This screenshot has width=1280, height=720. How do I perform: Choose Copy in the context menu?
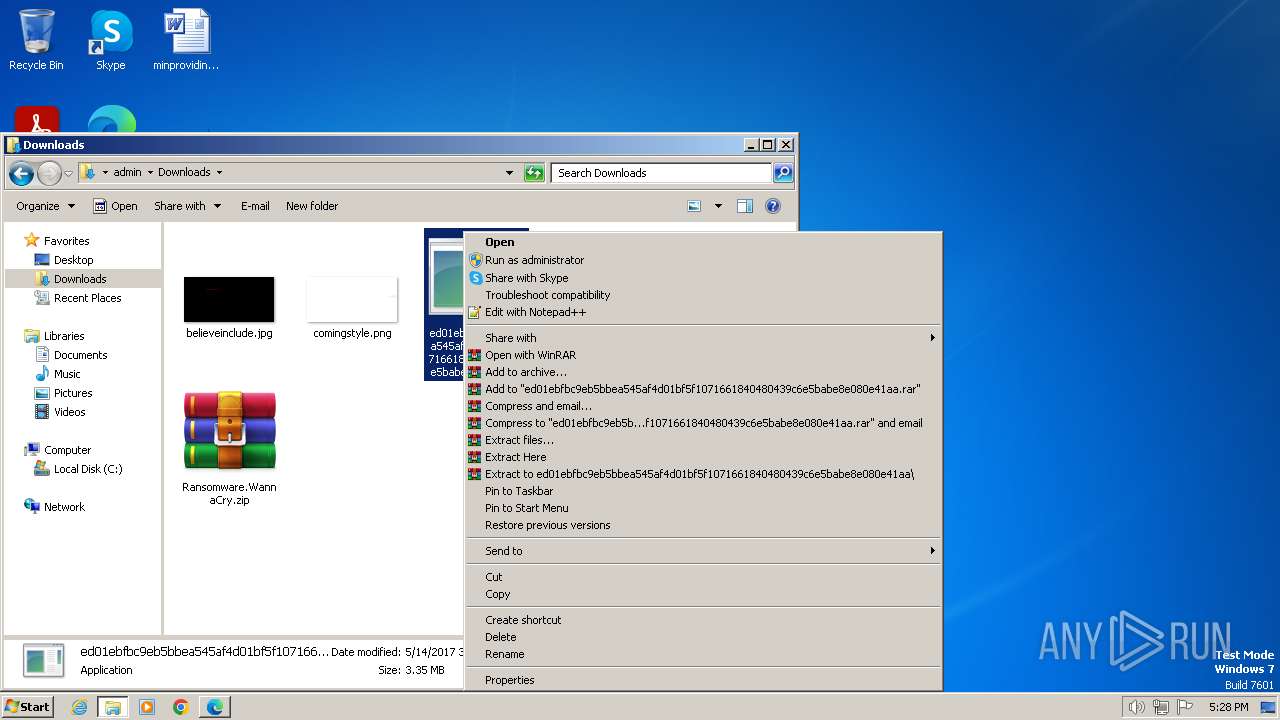[704, 594]
